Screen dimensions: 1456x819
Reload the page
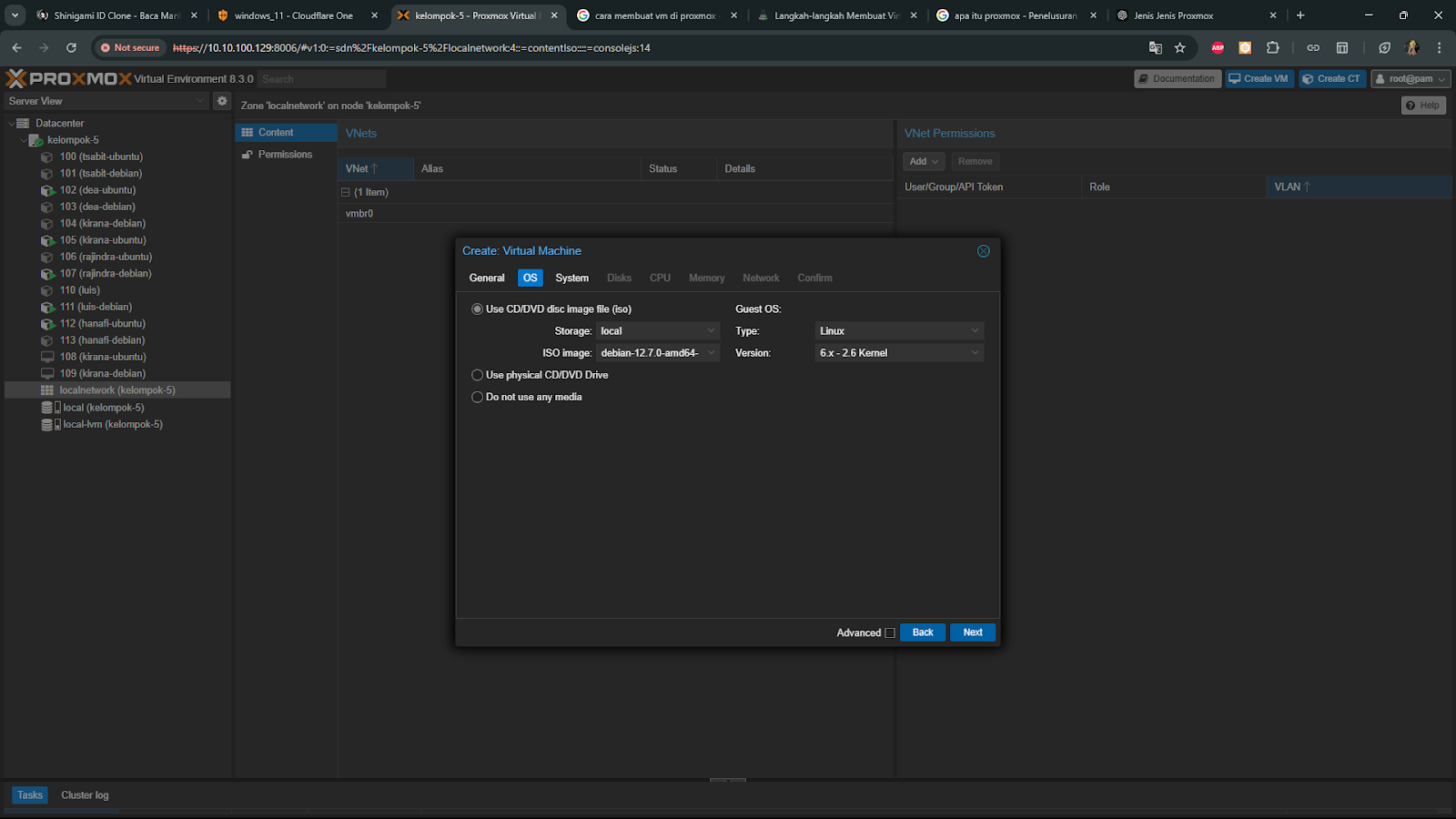point(71,47)
